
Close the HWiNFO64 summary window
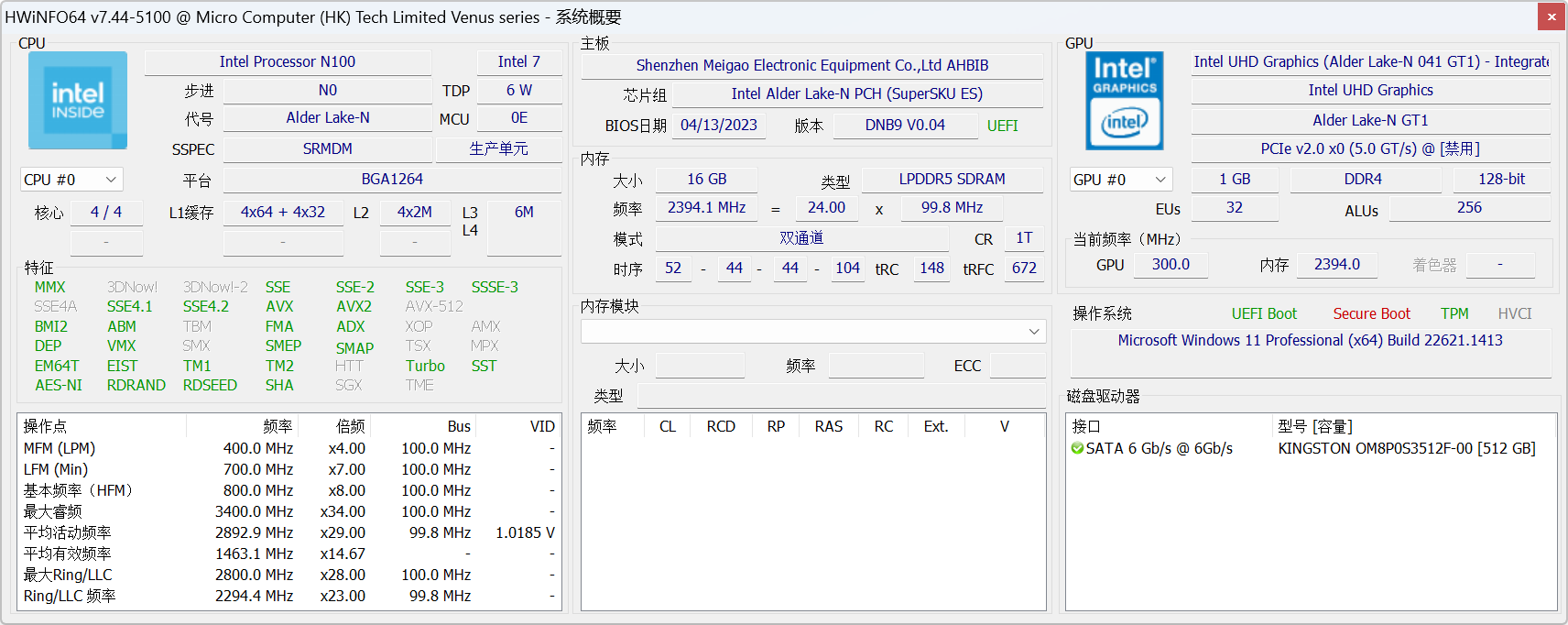click(1552, 16)
